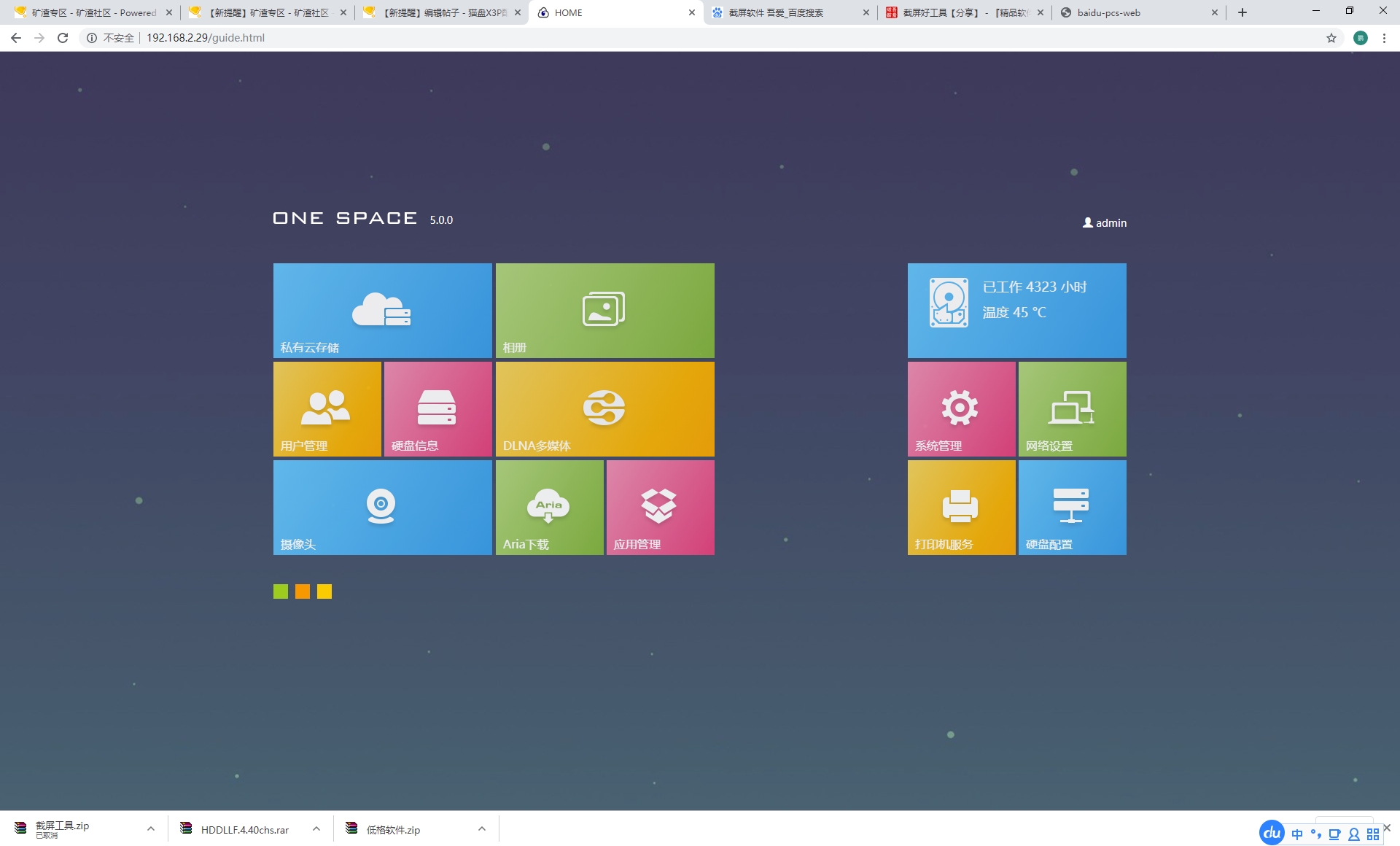Open the DLNA多媒体 tile
This screenshot has width=1400, height=846.
click(x=604, y=408)
